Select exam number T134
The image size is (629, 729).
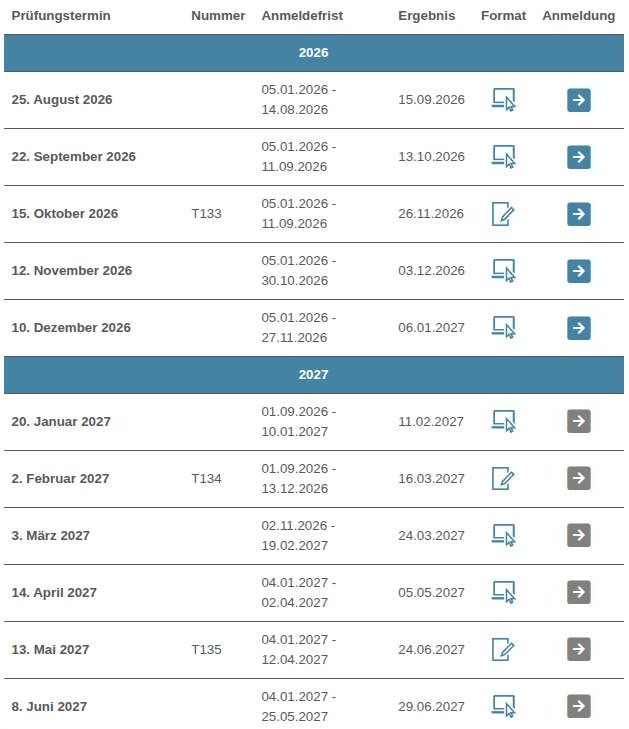206,478
